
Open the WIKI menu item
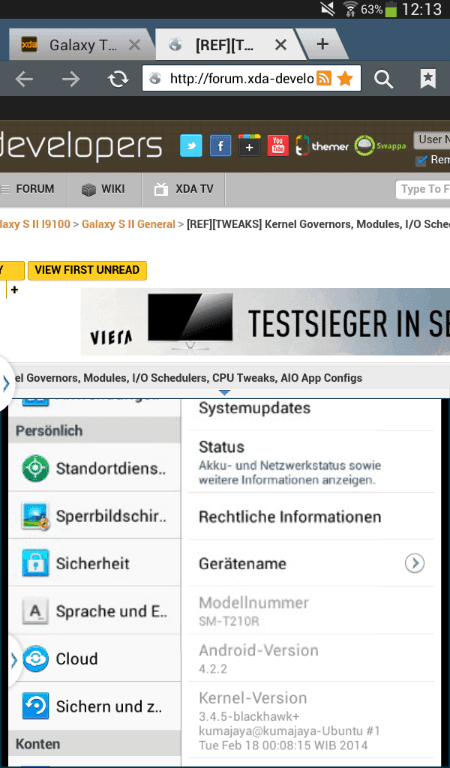click(x=104, y=189)
